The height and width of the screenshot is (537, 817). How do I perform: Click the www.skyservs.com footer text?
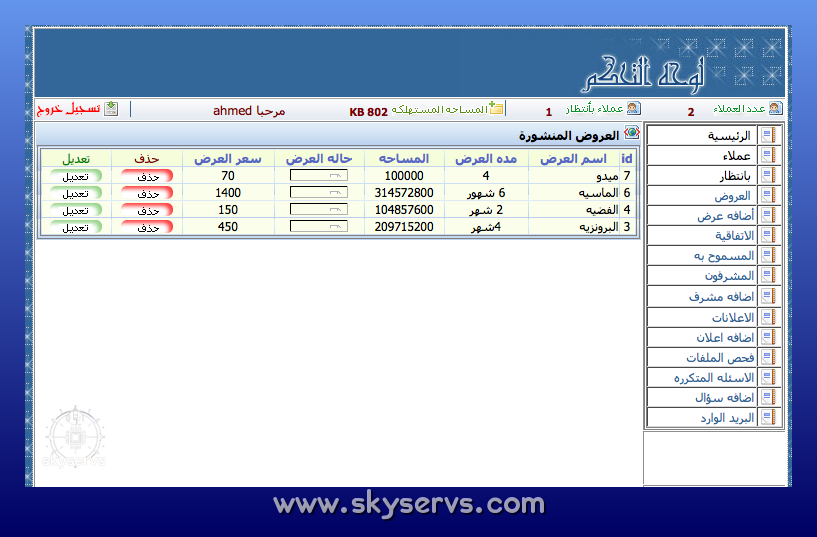click(x=408, y=503)
